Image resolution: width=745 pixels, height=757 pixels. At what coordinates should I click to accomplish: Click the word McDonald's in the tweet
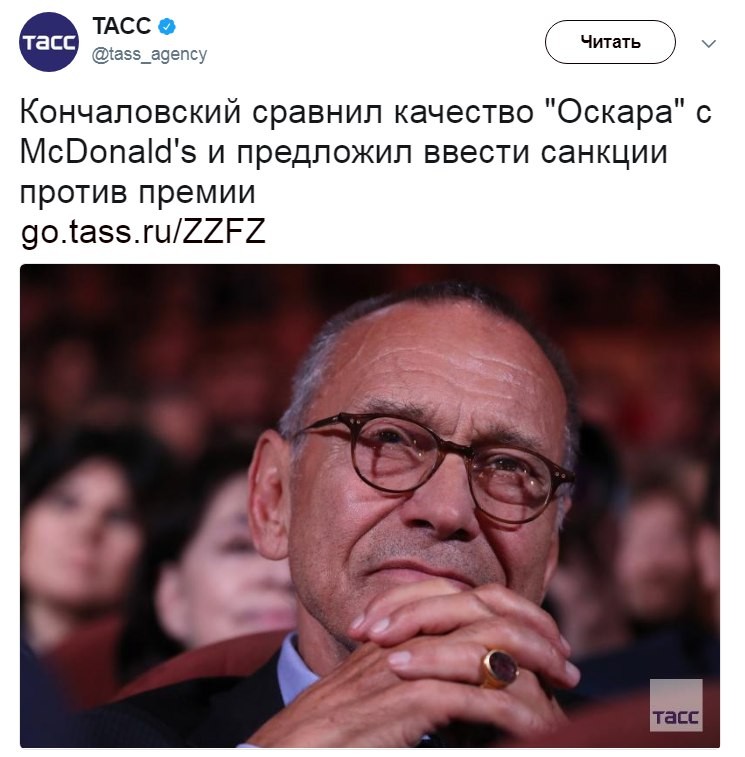coord(108,152)
